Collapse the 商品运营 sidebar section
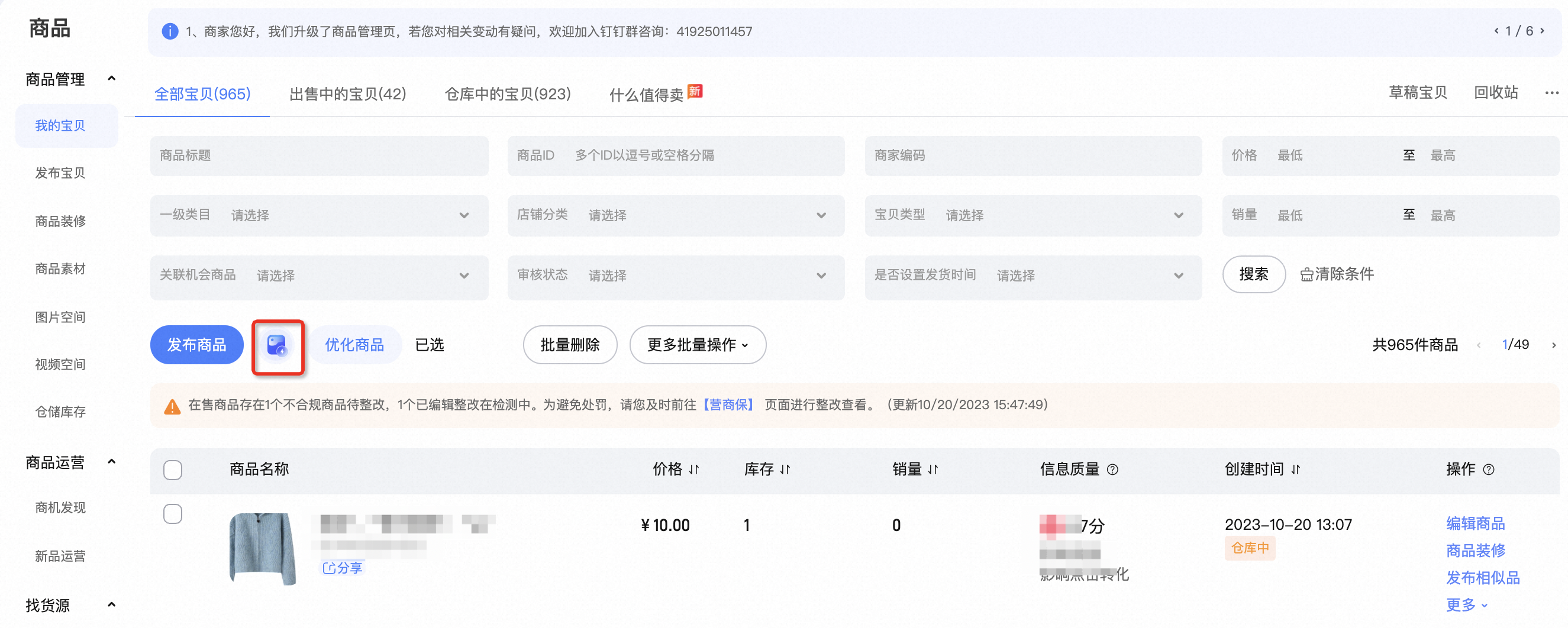 (x=111, y=462)
